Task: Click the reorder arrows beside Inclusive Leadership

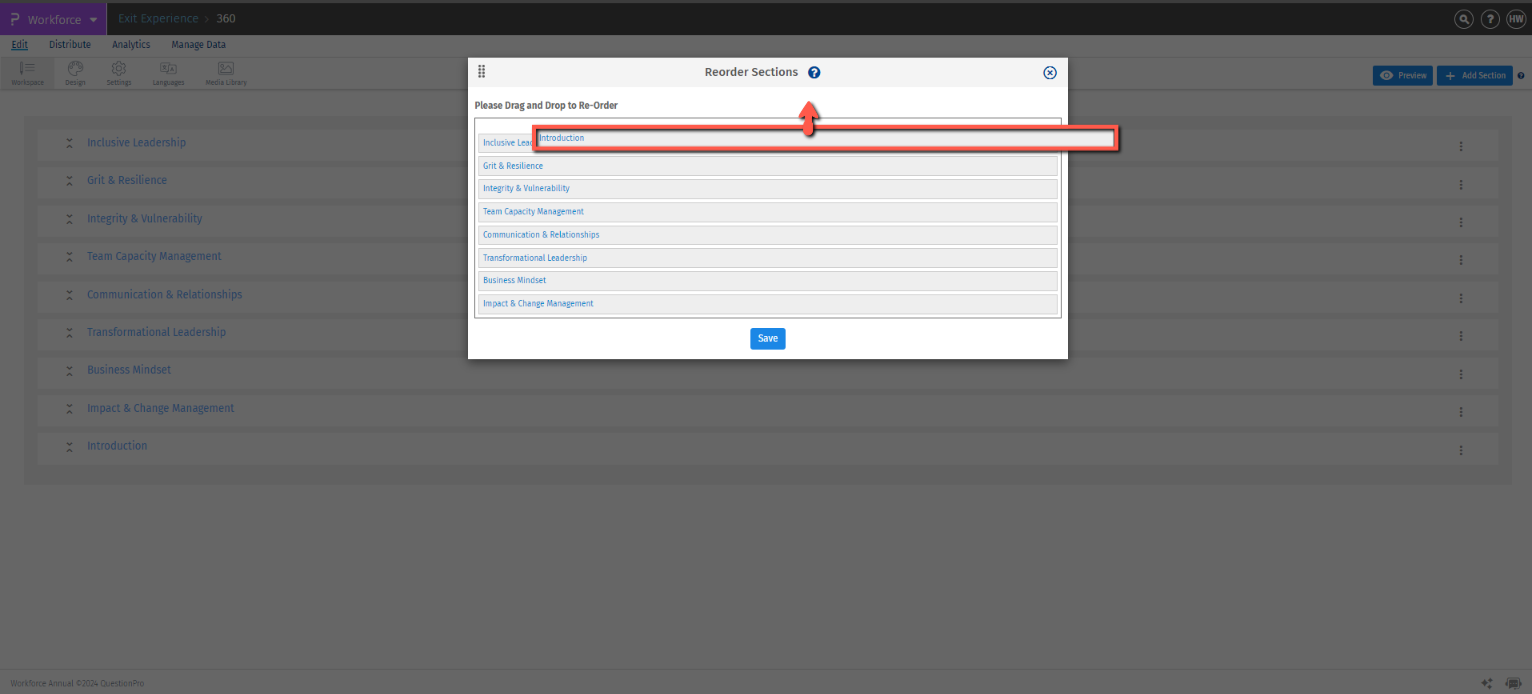Action: click(68, 142)
